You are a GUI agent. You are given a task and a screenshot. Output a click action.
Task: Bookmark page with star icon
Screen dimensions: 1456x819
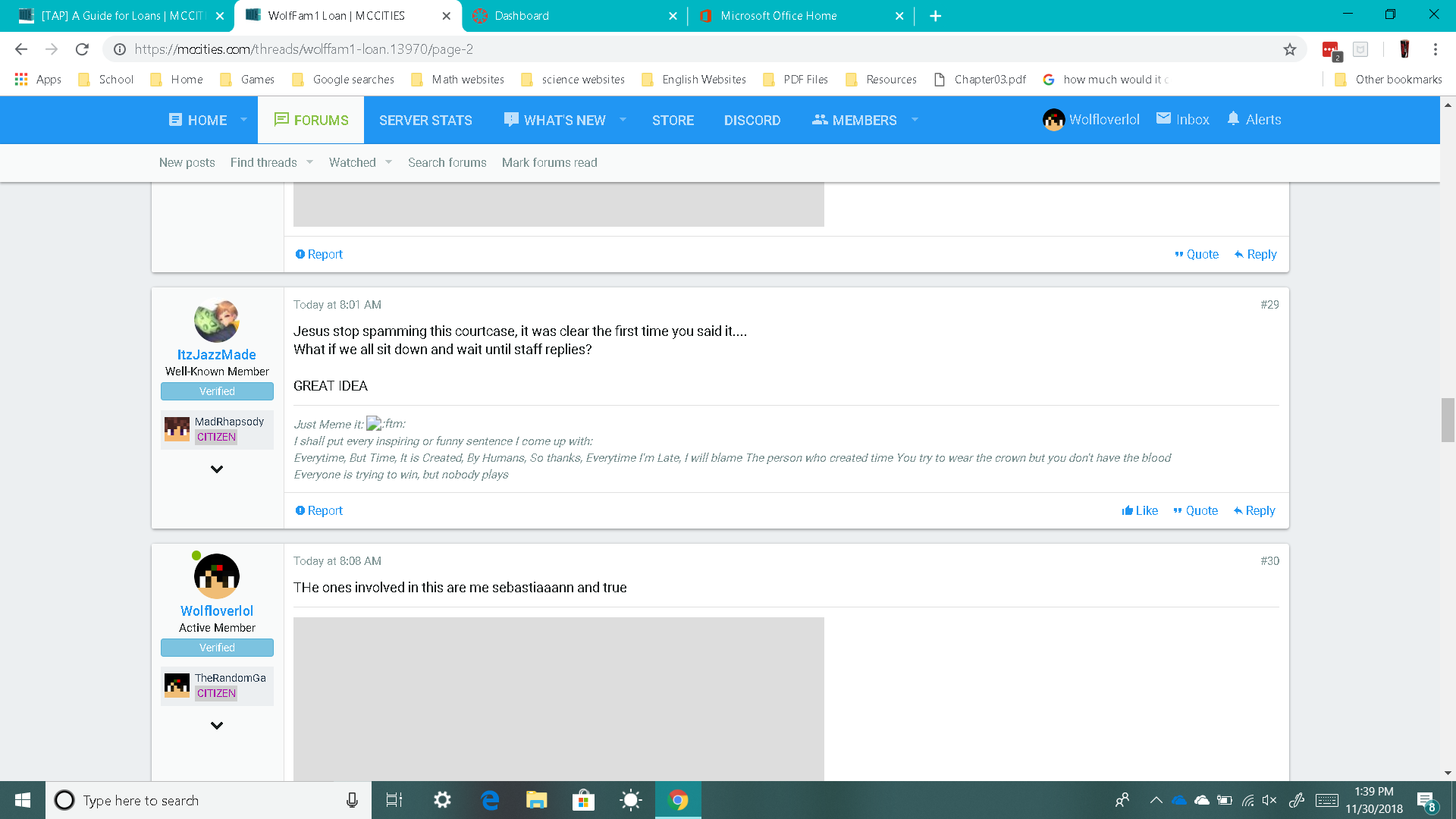[1290, 49]
